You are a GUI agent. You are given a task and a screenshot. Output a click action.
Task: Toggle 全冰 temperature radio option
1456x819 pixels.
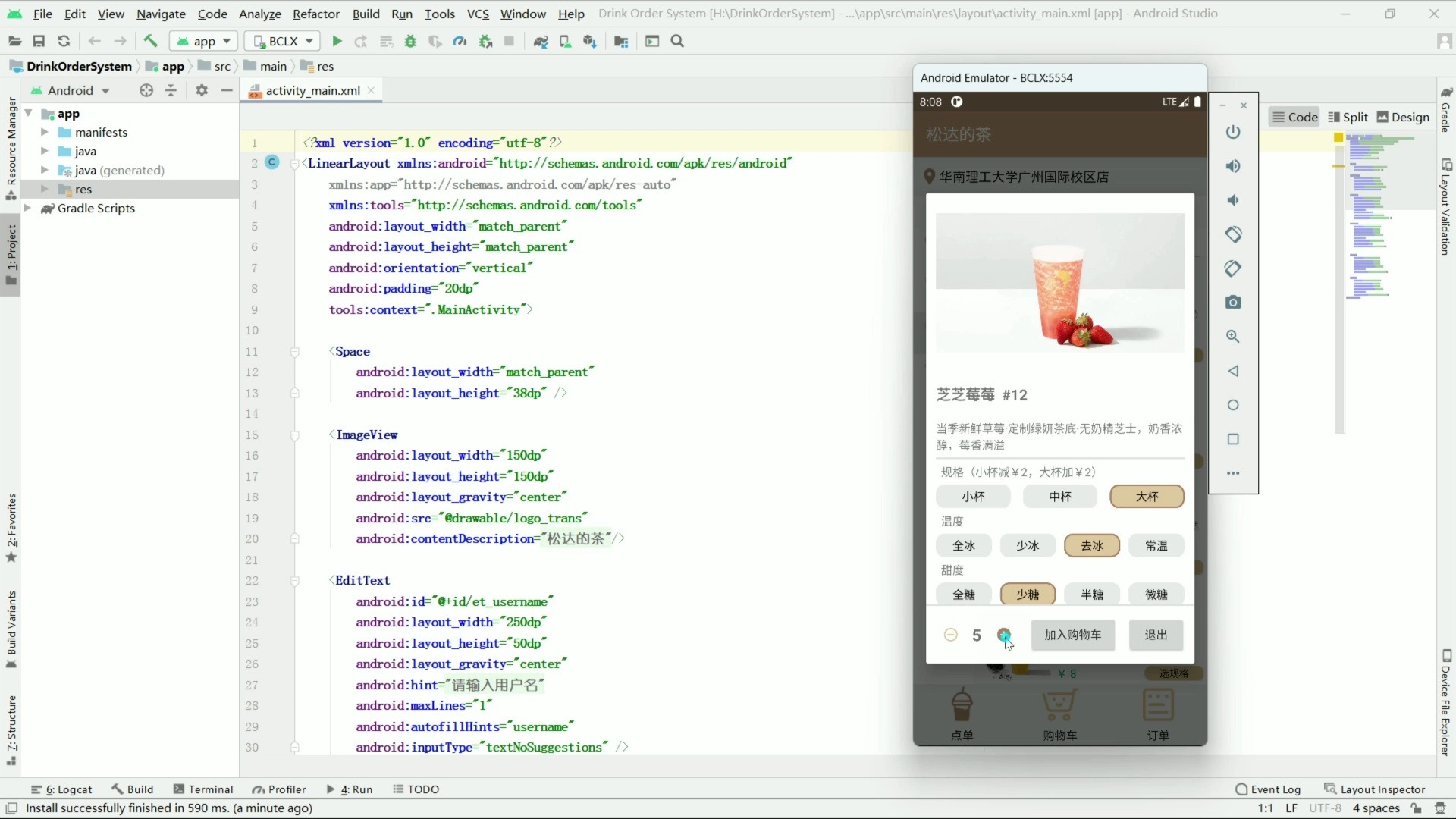(x=963, y=545)
